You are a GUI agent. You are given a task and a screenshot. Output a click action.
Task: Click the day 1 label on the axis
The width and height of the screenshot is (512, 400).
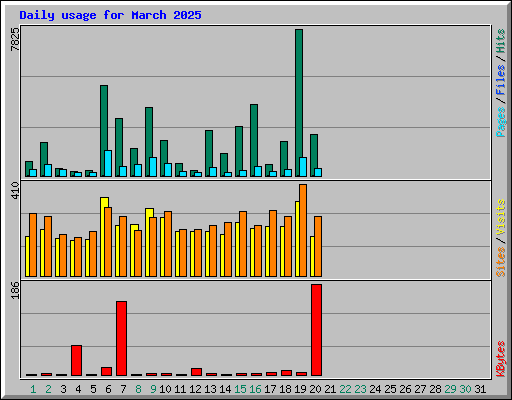tap(33, 389)
